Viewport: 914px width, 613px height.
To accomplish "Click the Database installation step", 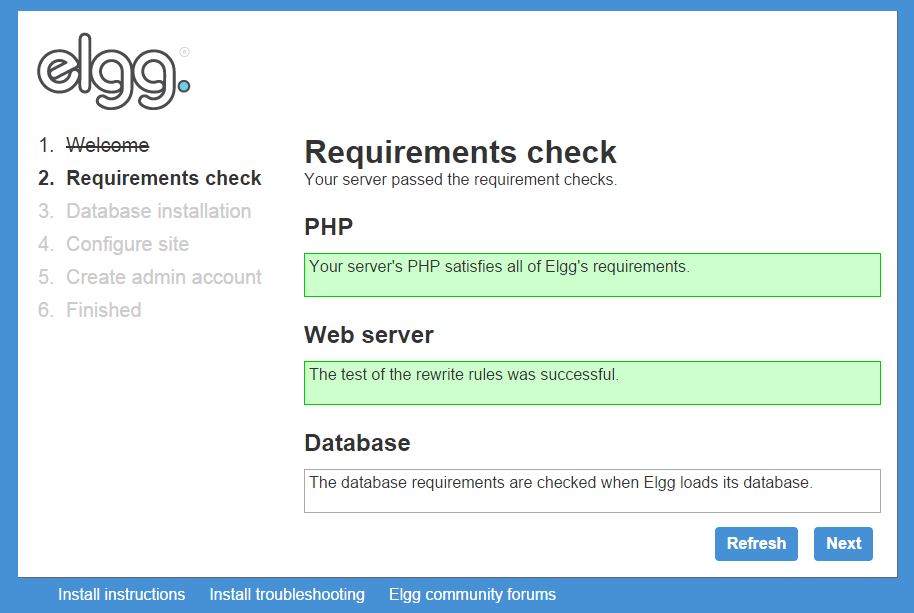I will click(158, 211).
